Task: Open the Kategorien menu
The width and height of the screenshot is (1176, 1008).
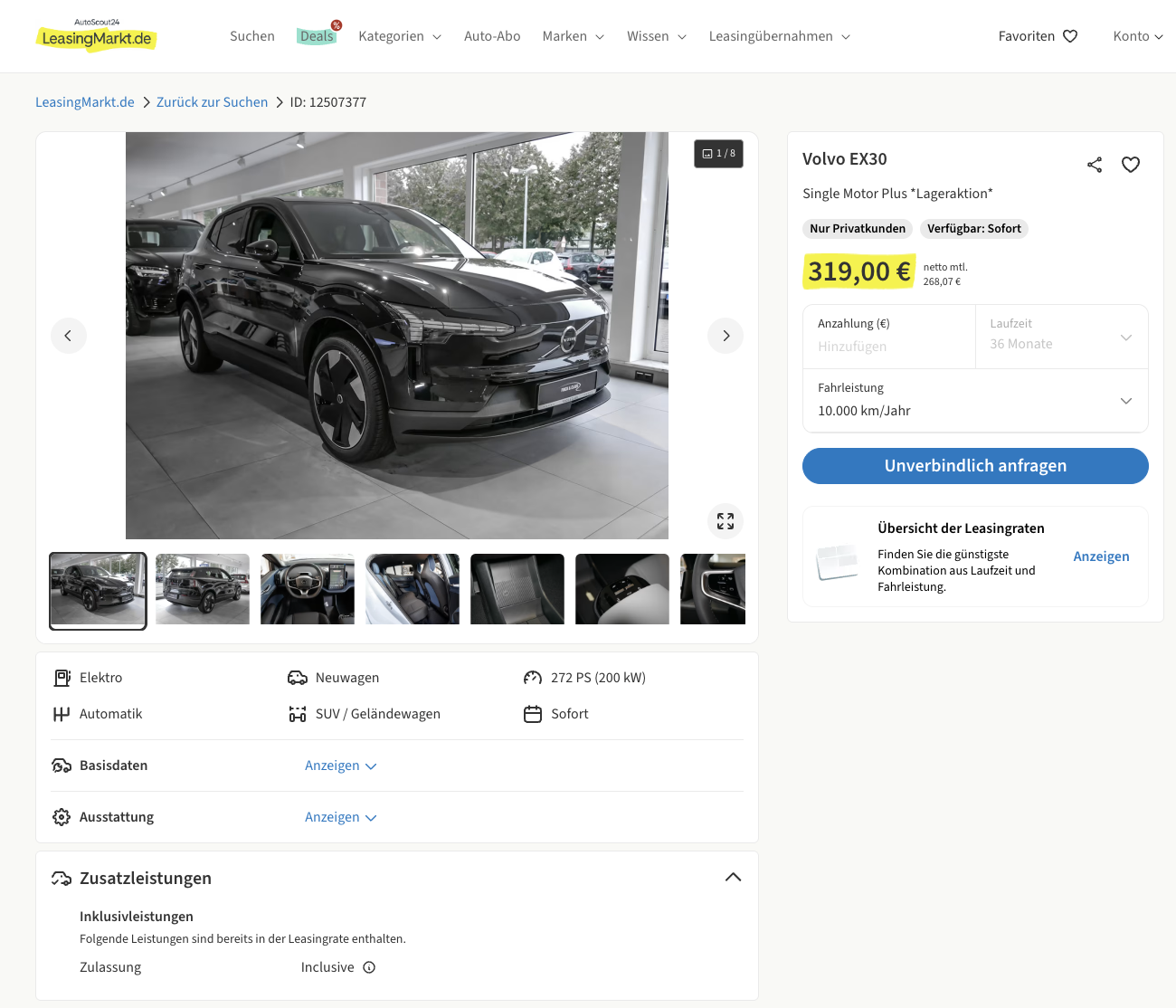Action: pyautogui.click(x=399, y=36)
